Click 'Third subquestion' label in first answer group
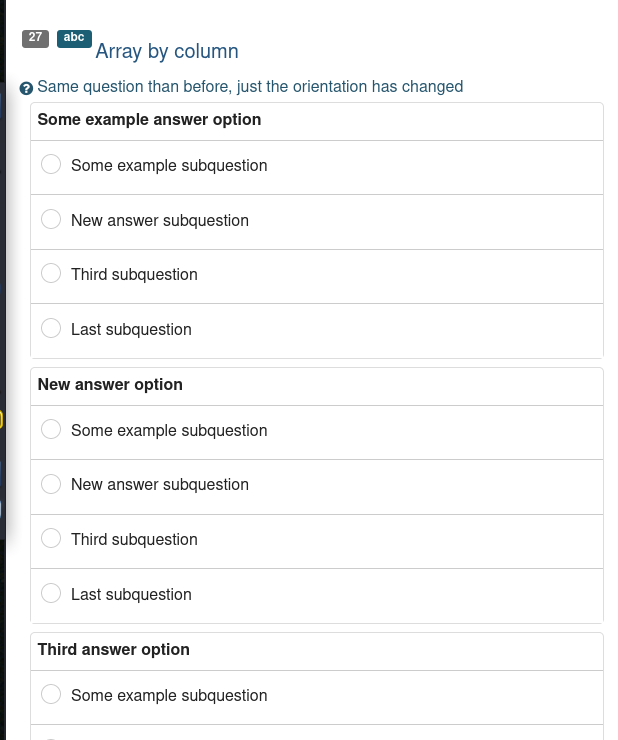 [134, 274]
